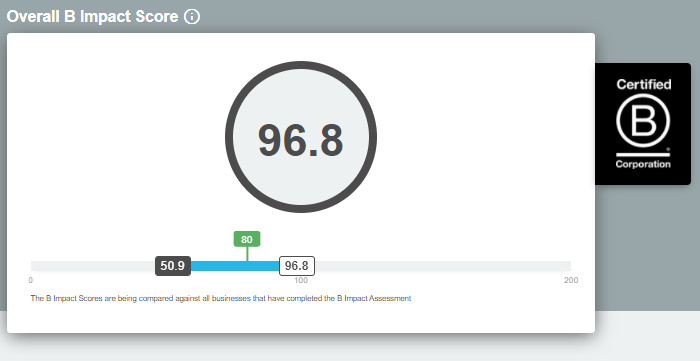Click the white 96.8 label on bar
700x361 pixels.
pos(297,266)
